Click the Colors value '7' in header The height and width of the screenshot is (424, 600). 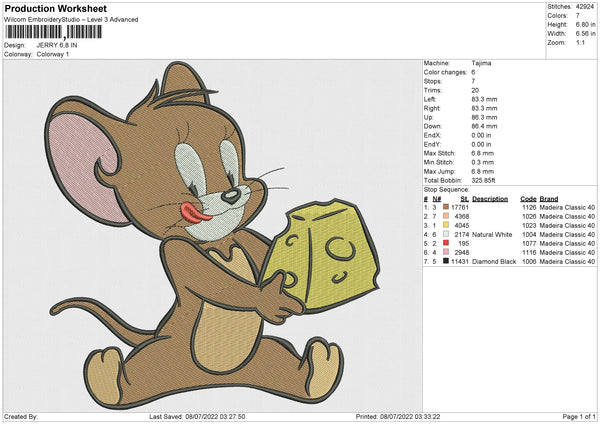point(578,16)
